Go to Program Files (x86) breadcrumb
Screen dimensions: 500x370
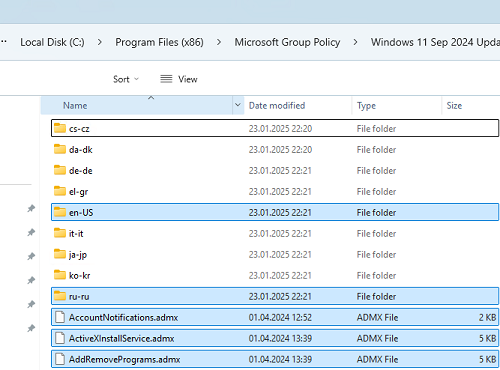(159, 42)
